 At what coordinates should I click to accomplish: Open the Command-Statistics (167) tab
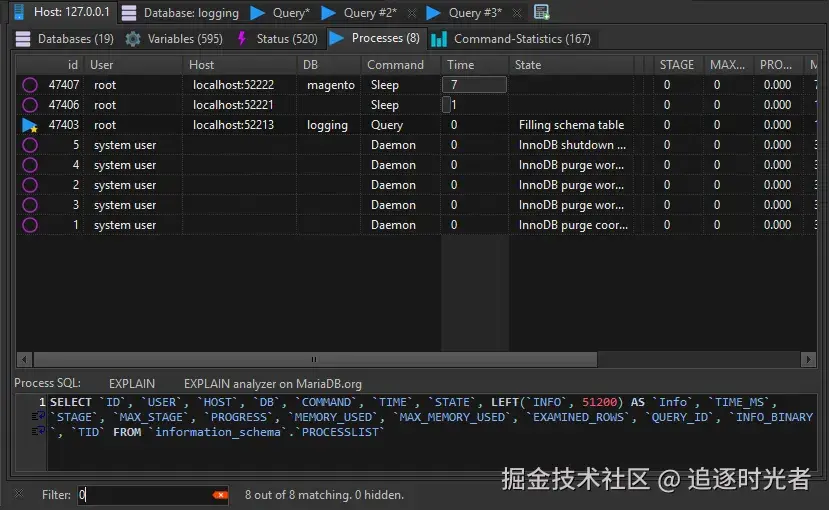pos(510,39)
